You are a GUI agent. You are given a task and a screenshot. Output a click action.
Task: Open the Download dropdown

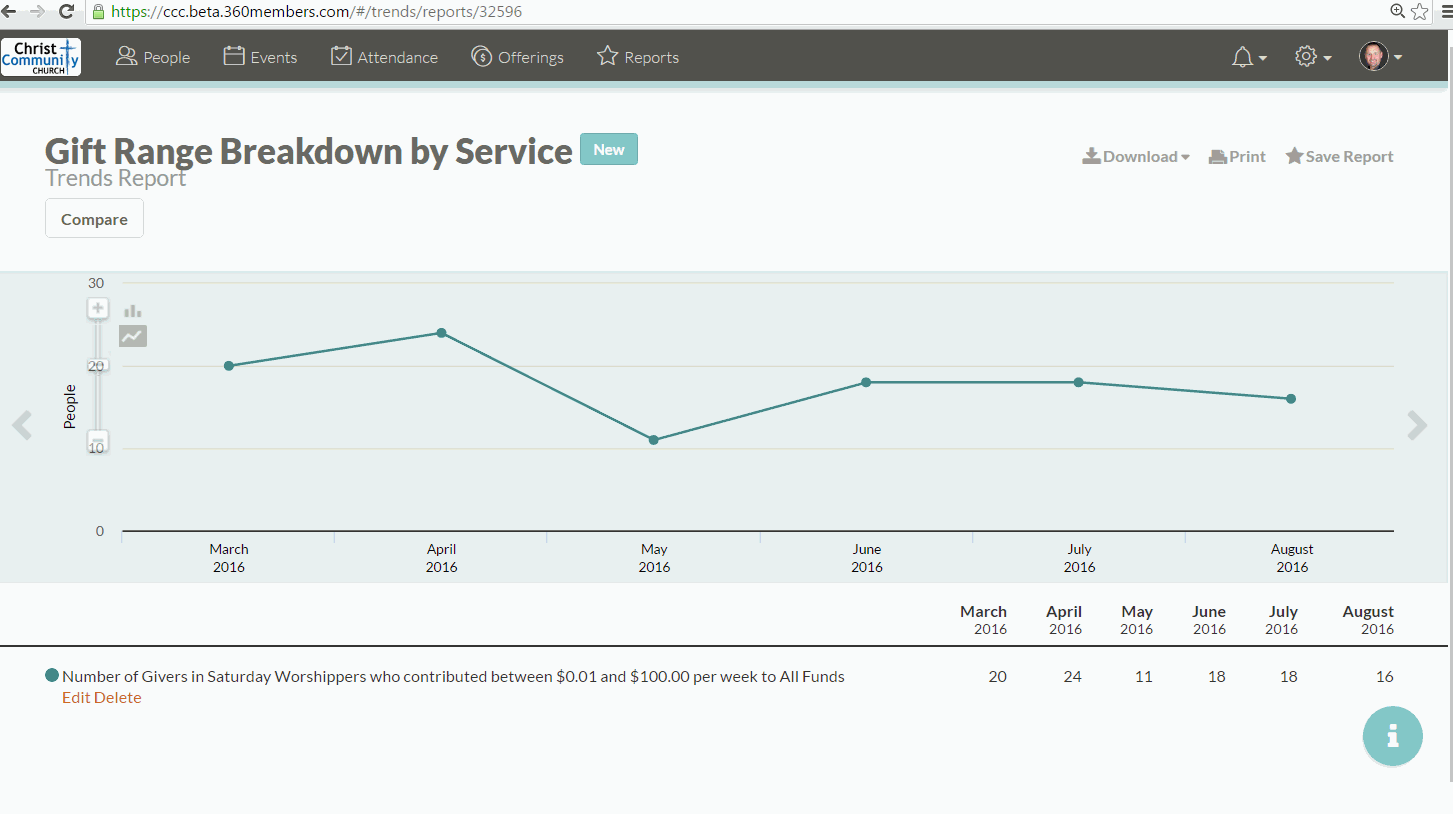click(x=1136, y=157)
